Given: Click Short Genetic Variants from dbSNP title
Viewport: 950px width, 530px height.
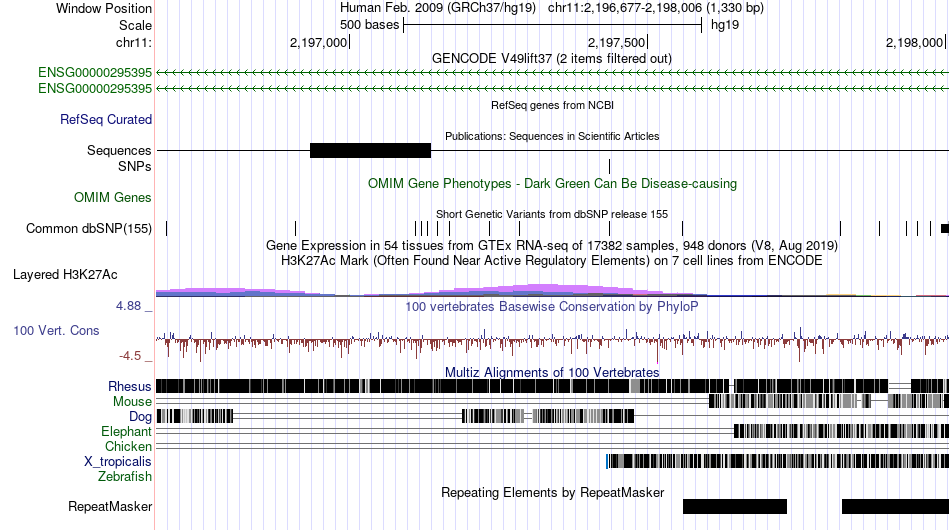Looking at the screenshot, I should [551, 214].
